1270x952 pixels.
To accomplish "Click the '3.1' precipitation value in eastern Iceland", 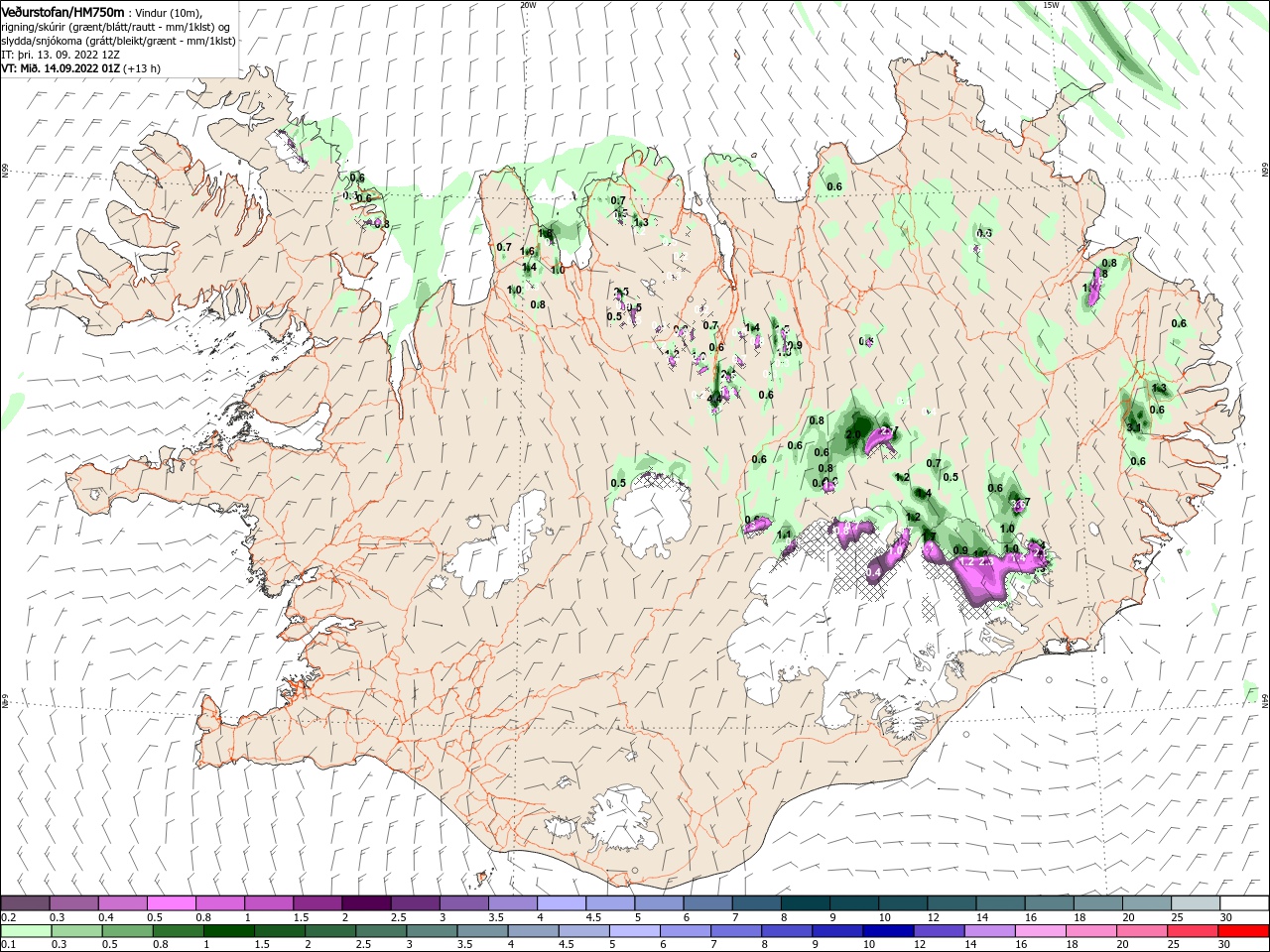I will tap(1134, 426).
